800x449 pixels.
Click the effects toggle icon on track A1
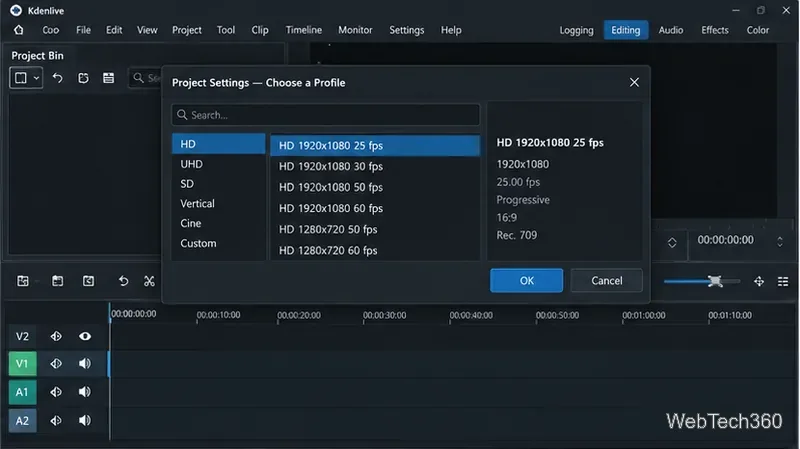point(56,392)
